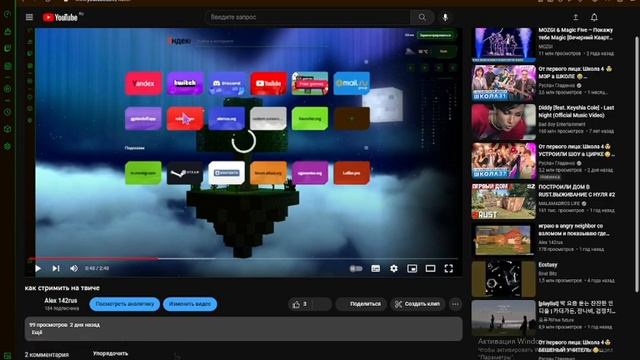Open the [playlist] video thumbnail

click(504, 318)
